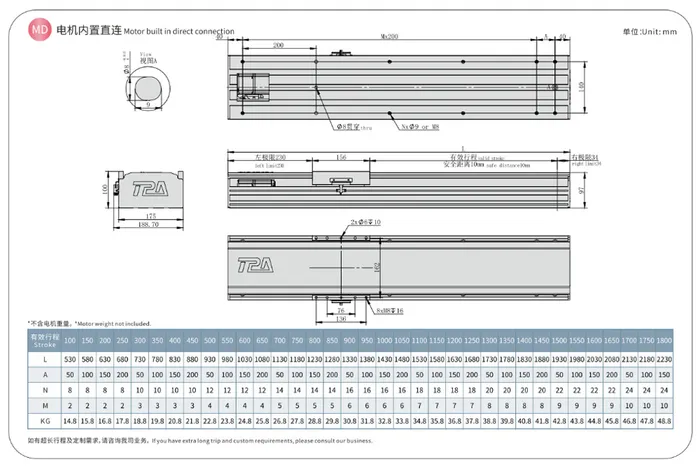
Task: Click the end-view cross-section drawing
Action: click(x=149, y=189)
